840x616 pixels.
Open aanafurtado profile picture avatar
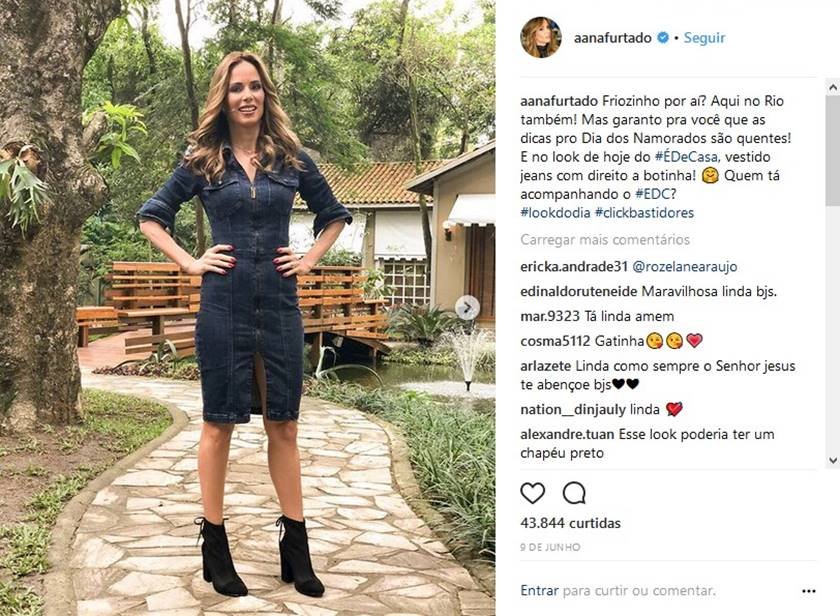[541, 37]
